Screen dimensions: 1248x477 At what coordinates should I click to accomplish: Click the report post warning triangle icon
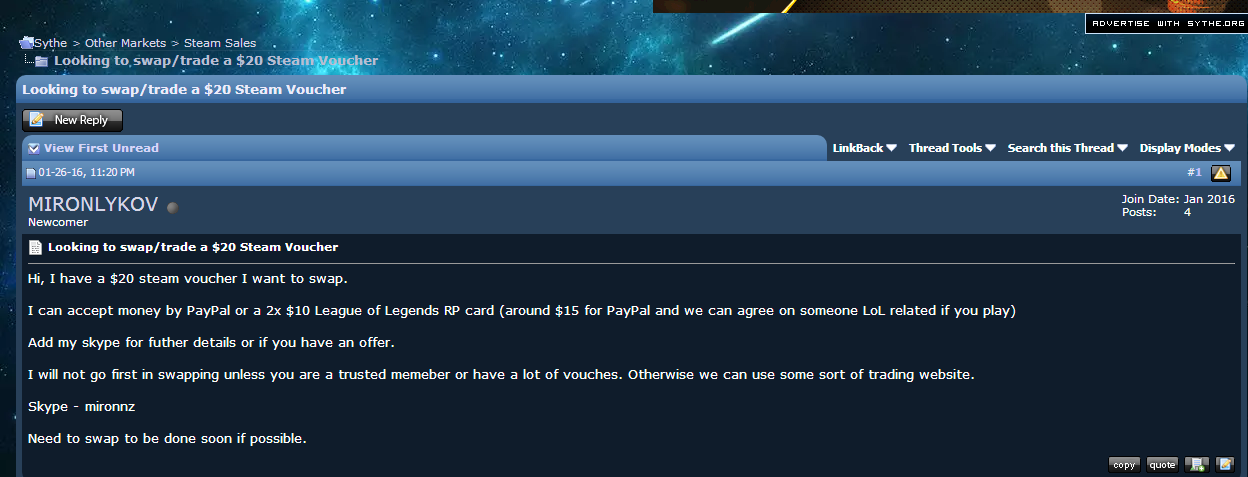point(1221,173)
